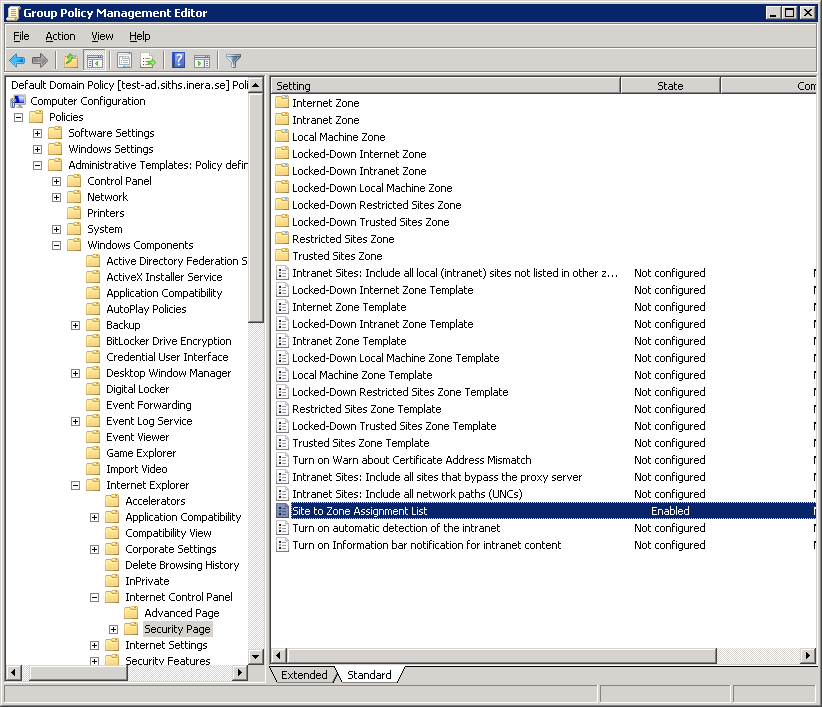Open the Action menu

point(60,36)
